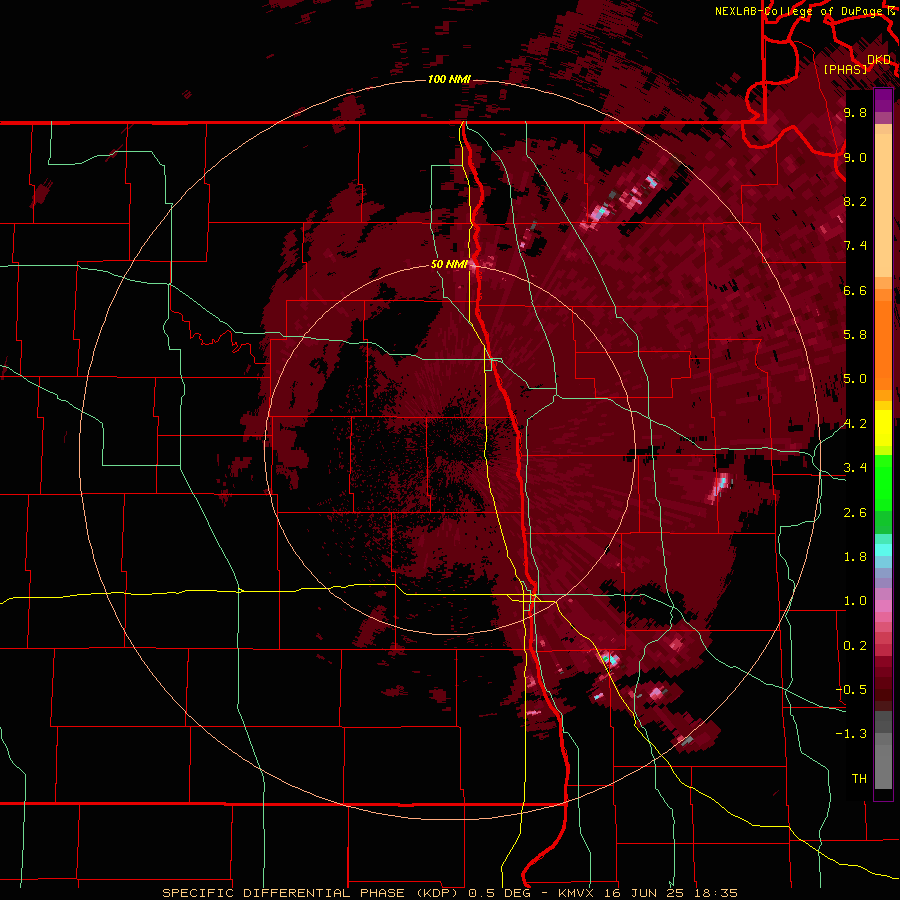
Task: Click the -1.3 scale label
Action: click(851, 734)
